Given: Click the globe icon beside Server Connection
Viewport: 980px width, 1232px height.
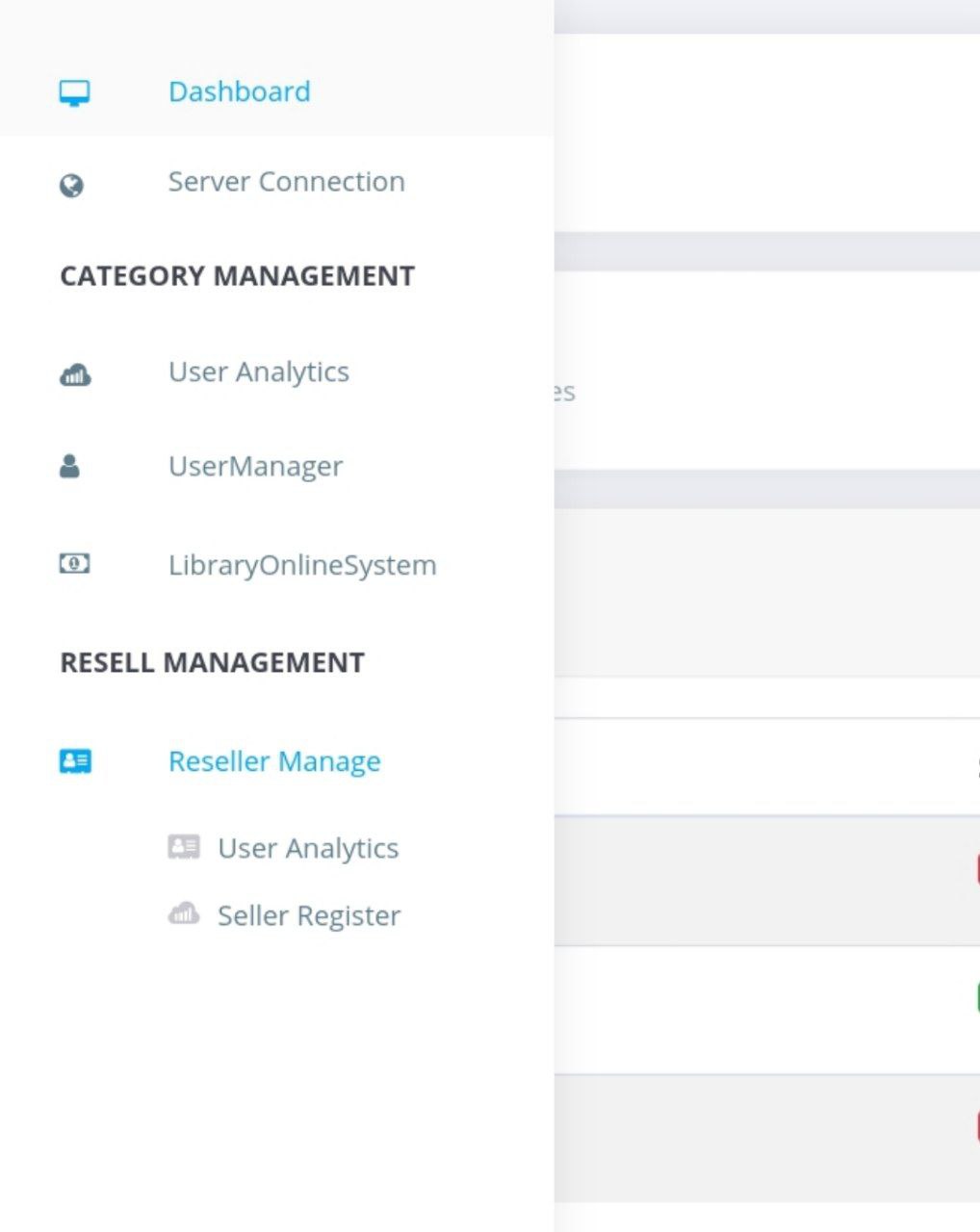Looking at the screenshot, I should click(69, 183).
